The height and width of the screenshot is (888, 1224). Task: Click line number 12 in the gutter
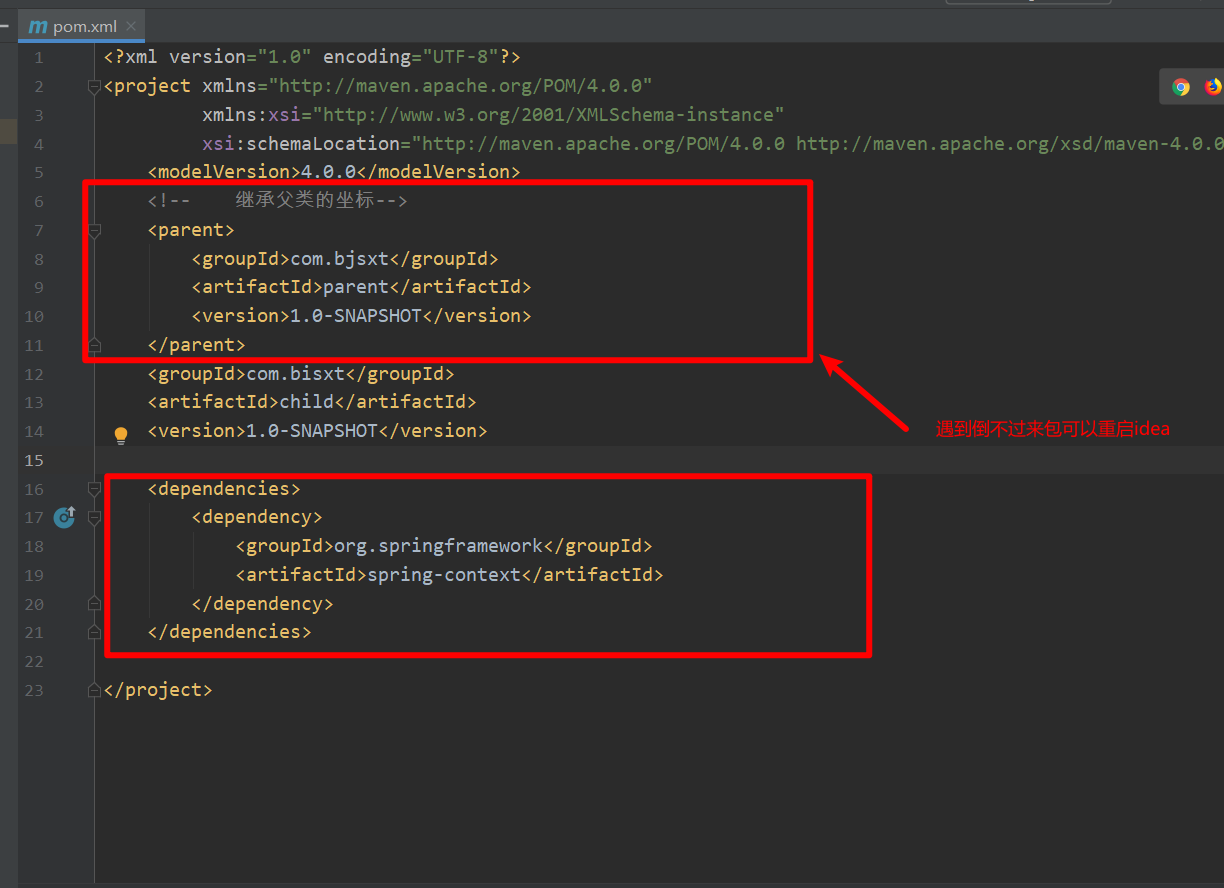click(34, 374)
